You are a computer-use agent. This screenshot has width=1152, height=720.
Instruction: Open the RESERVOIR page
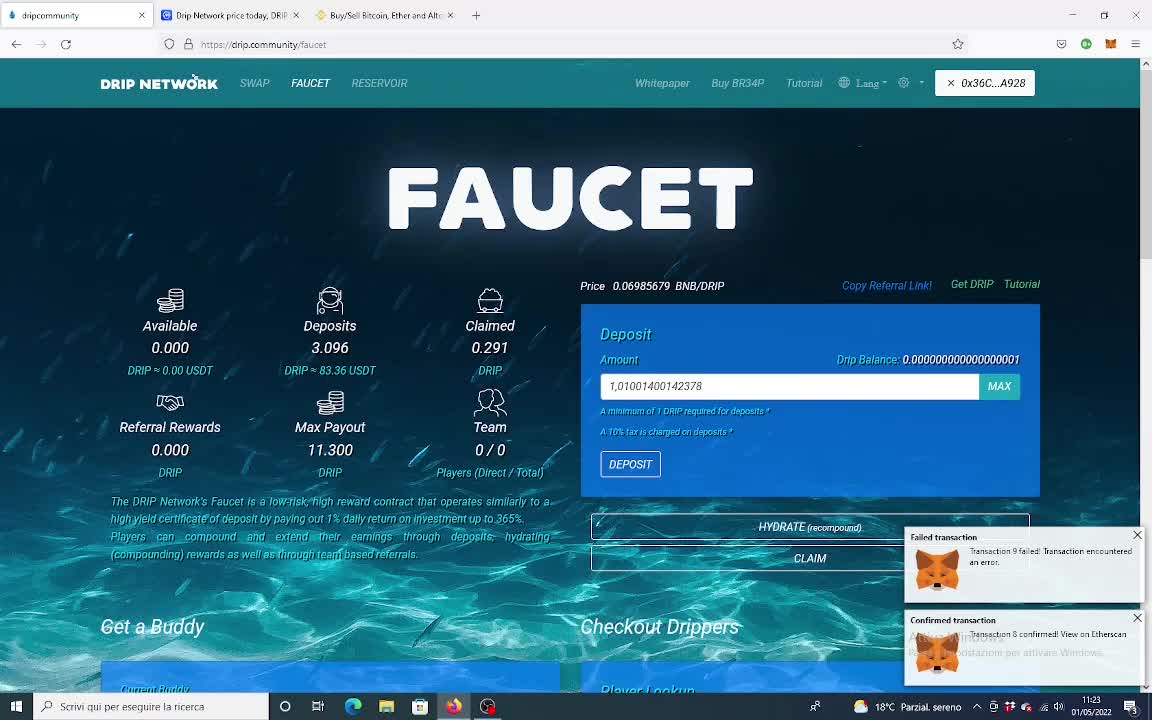pyautogui.click(x=379, y=83)
